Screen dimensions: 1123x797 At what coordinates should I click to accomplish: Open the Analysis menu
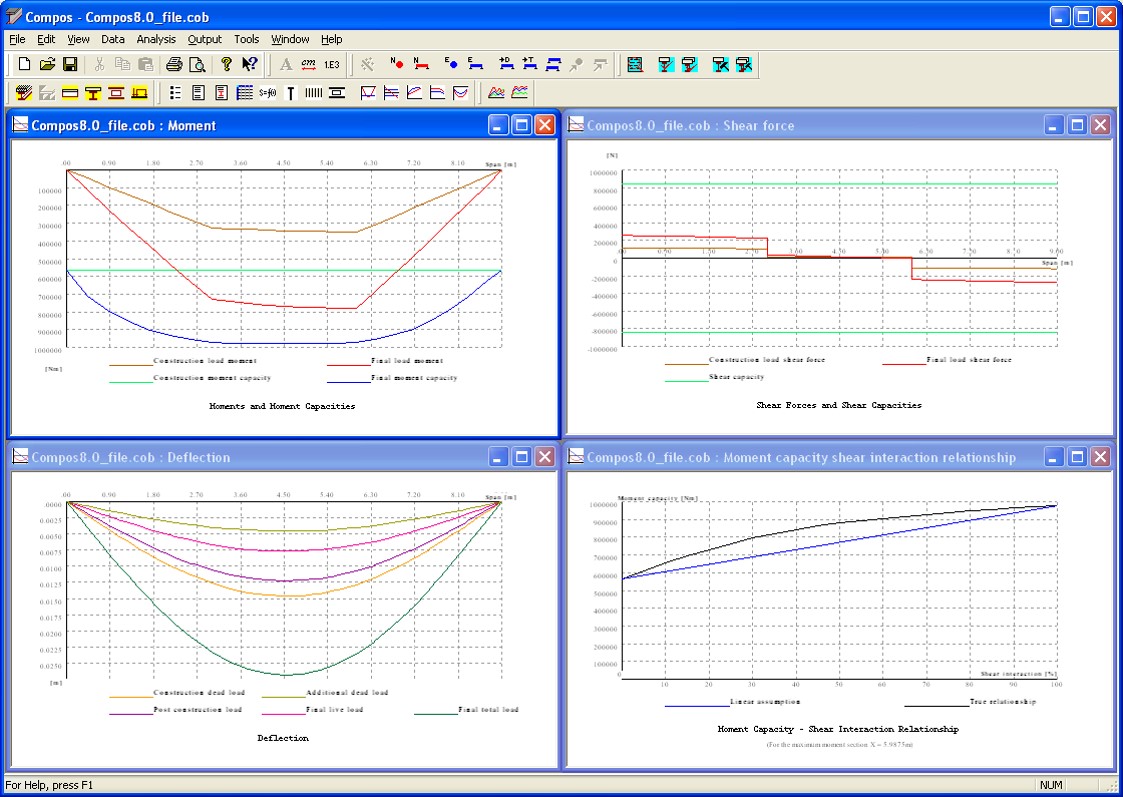pyautogui.click(x=155, y=39)
